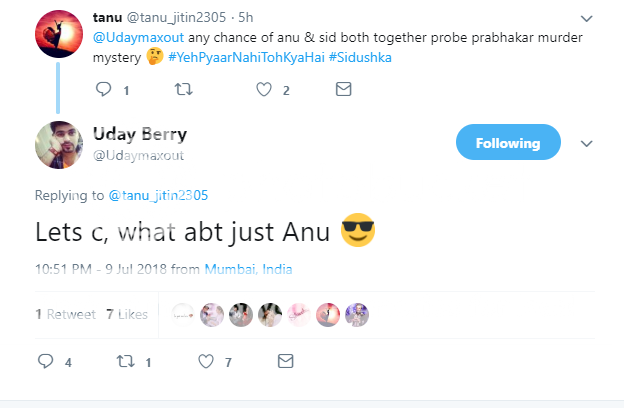Open Uday Berry's profile picture
Screen dimensions: 624x408
(59, 144)
